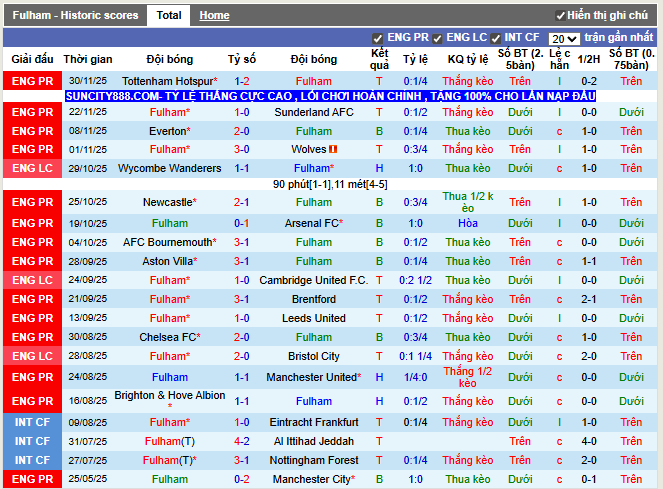Viewport: 663px width, 489px height.
Task: Click Thắng 1/2 kèo in Manchester United row
Action: tap(468, 377)
